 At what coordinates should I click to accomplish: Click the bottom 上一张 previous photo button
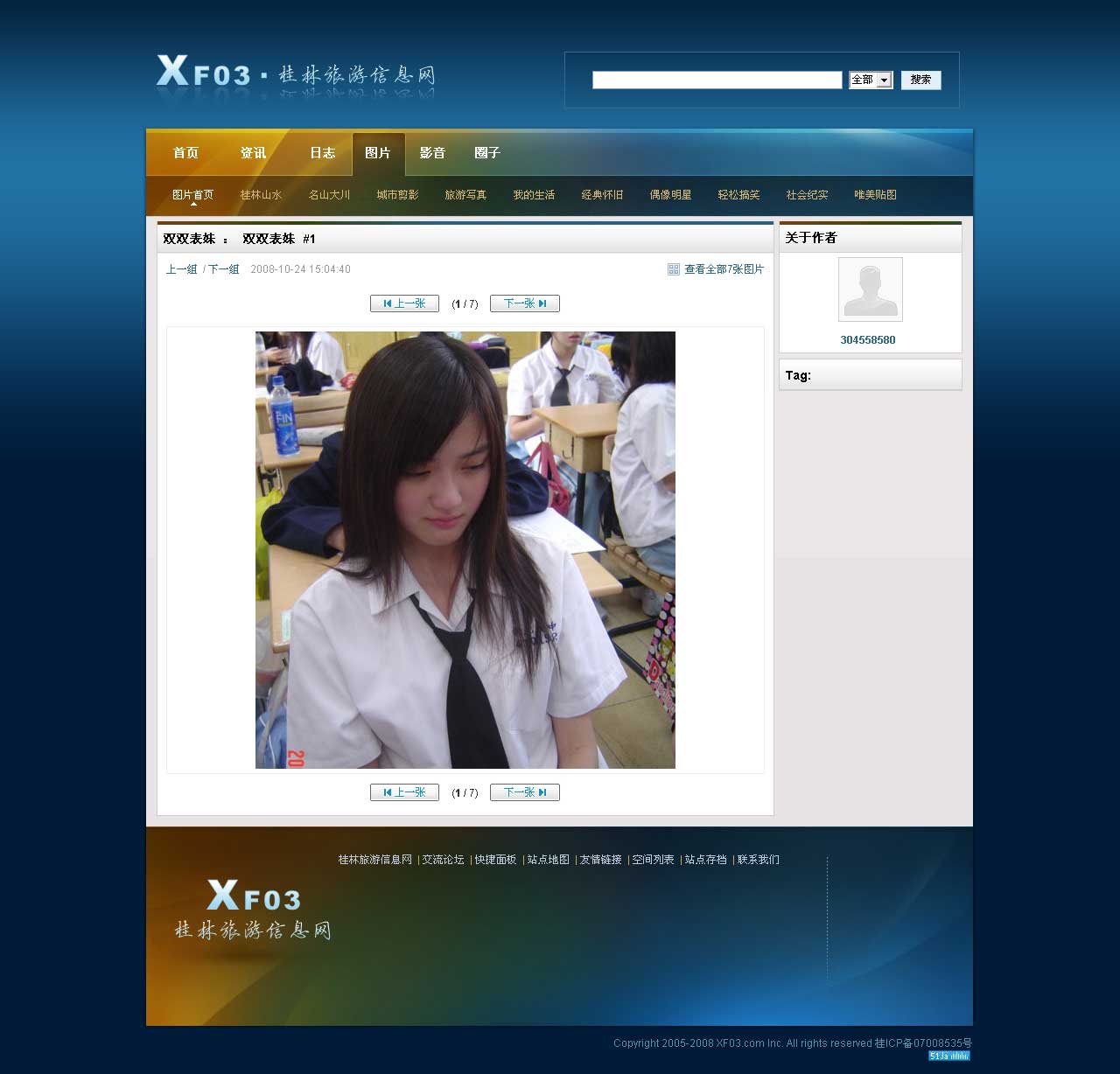click(404, 792)
